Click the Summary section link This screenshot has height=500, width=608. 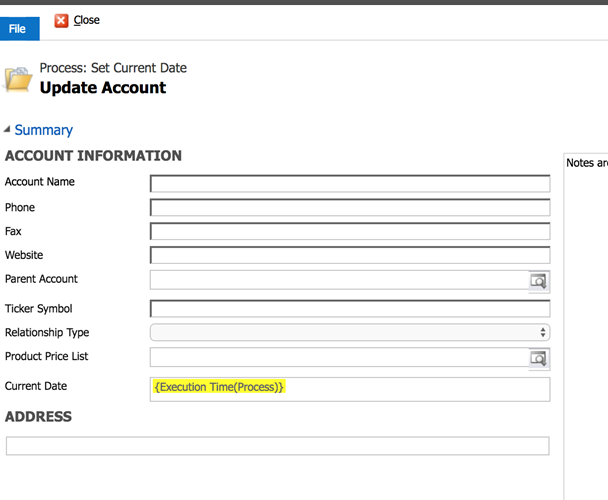(43, 130)
